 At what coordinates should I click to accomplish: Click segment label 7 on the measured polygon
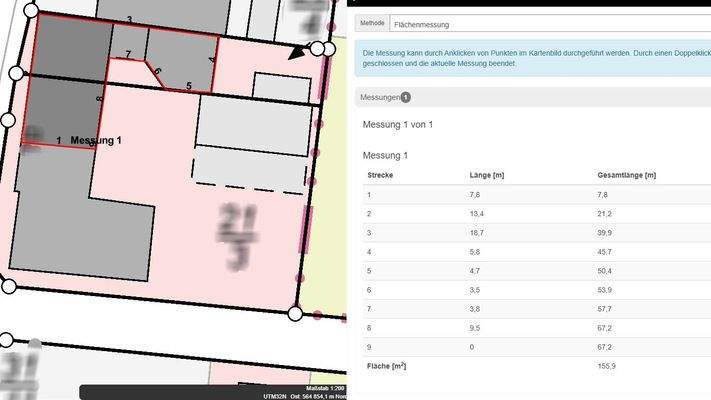pos(128,54)
